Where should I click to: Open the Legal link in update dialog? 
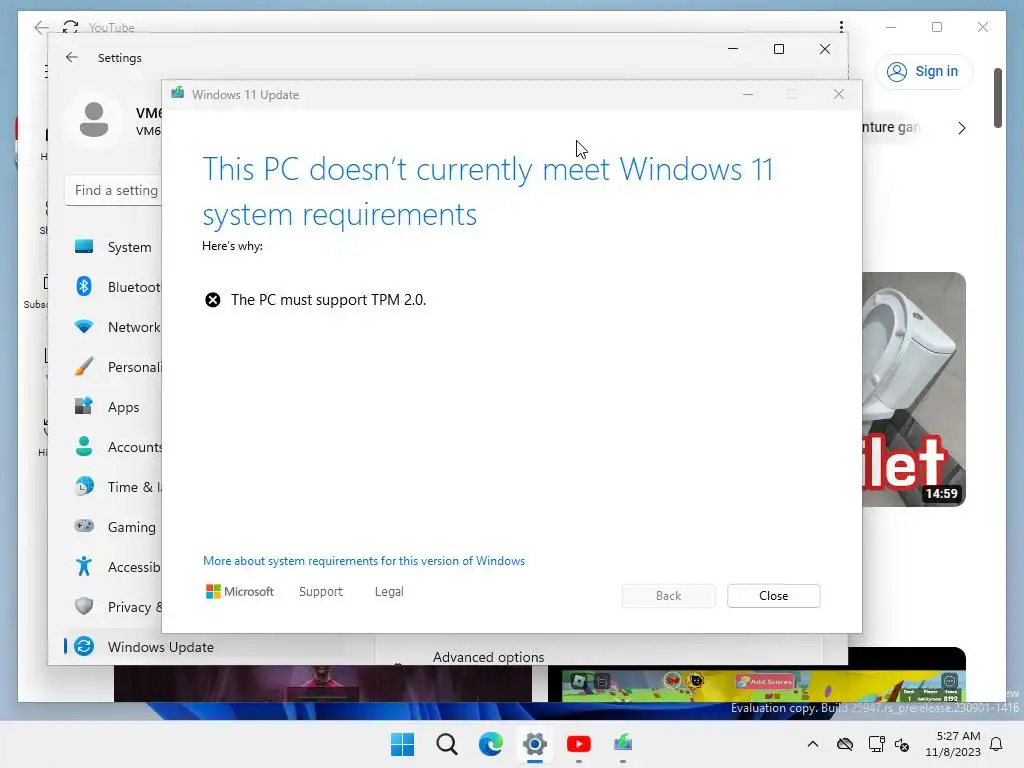(x=389, y=592)
